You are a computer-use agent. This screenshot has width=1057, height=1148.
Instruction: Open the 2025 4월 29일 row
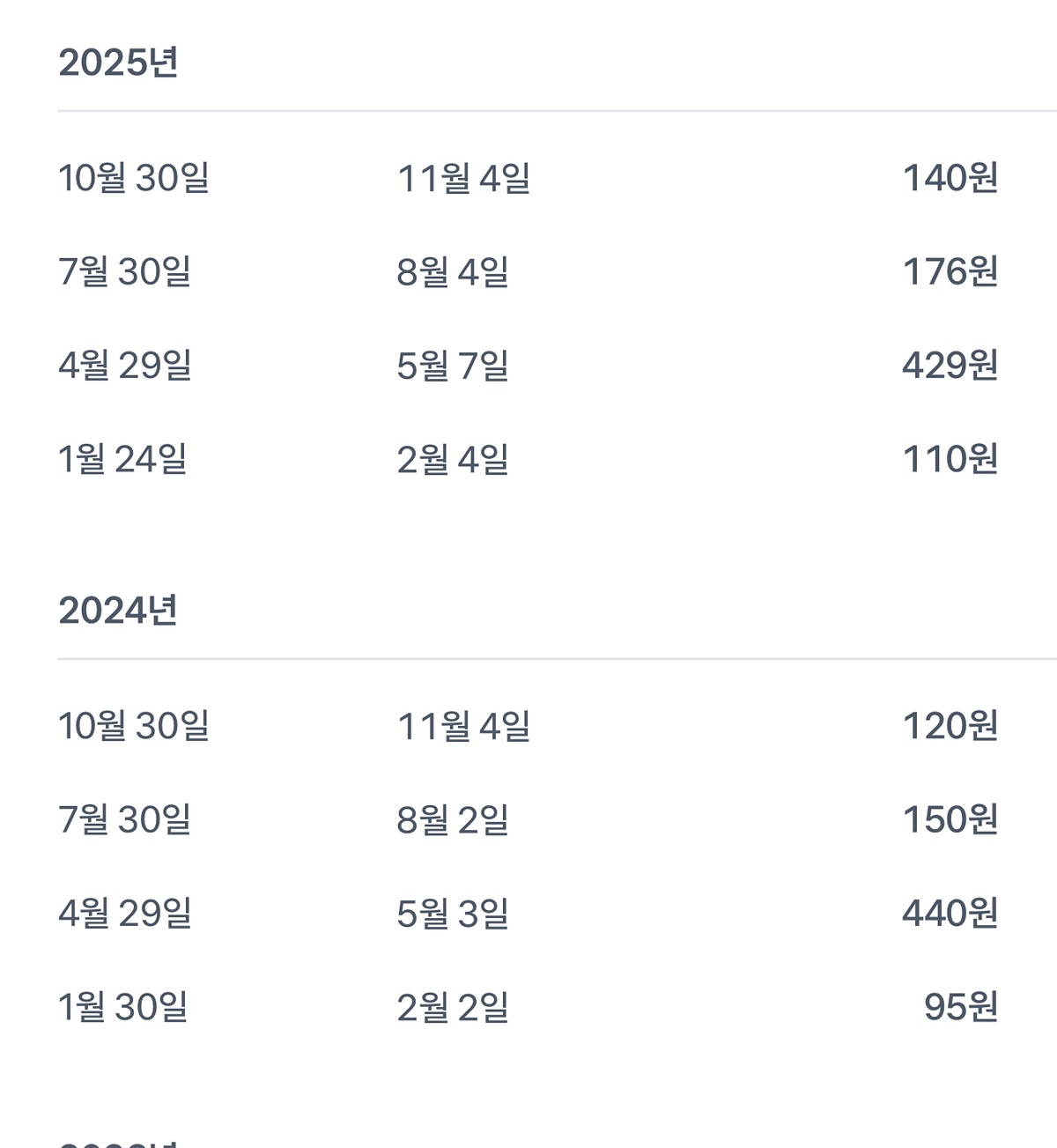tap(528, 365)
